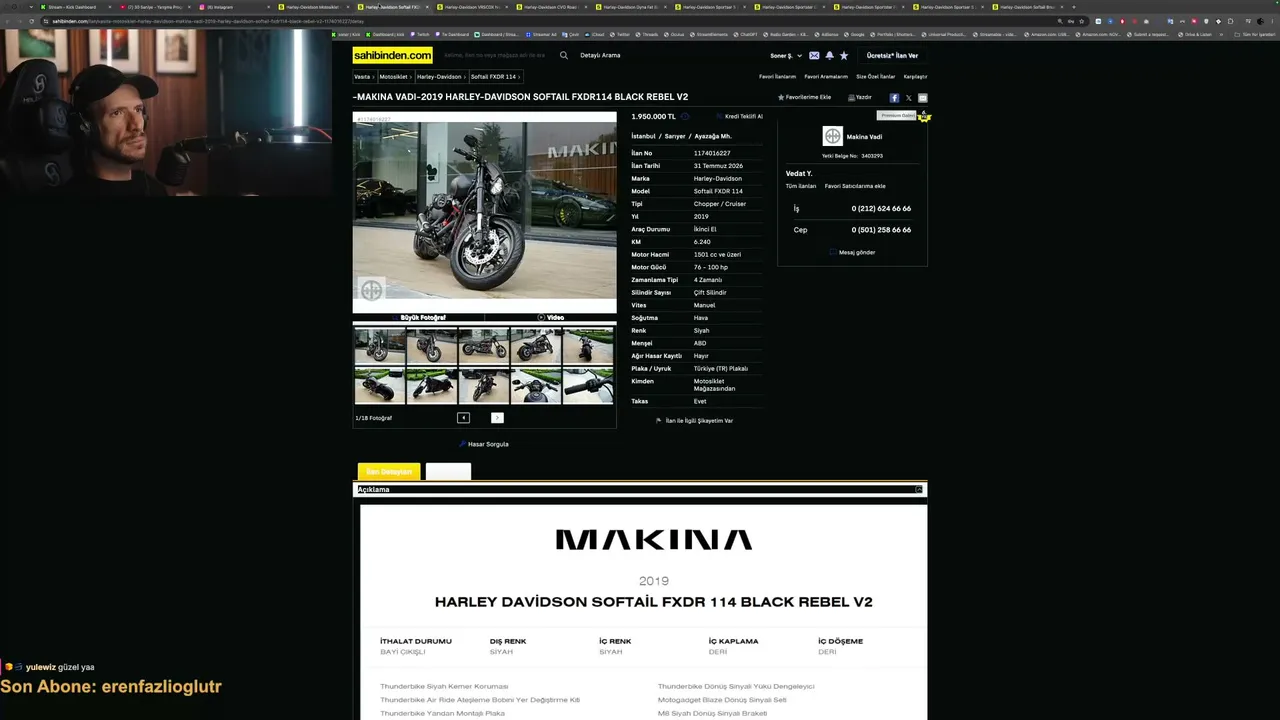Expand the Softail FXDR 114 breadcrumb

495,77
